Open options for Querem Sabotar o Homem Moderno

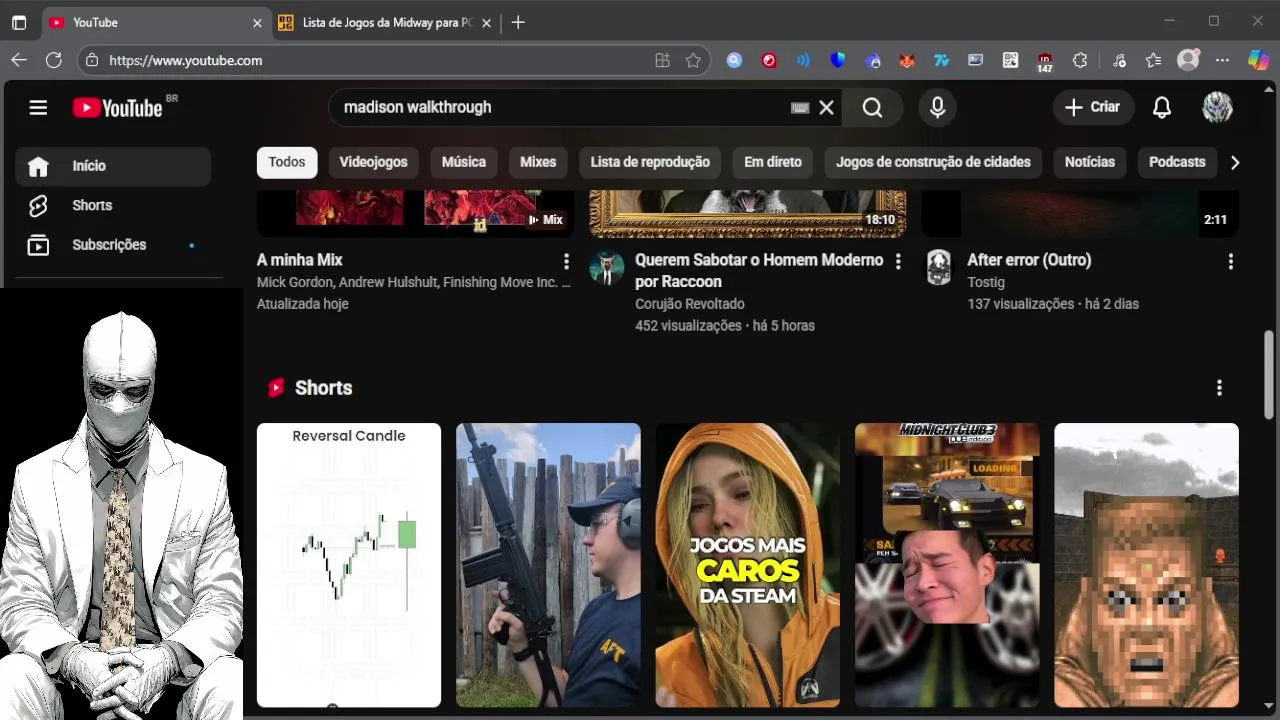(898, 261)
